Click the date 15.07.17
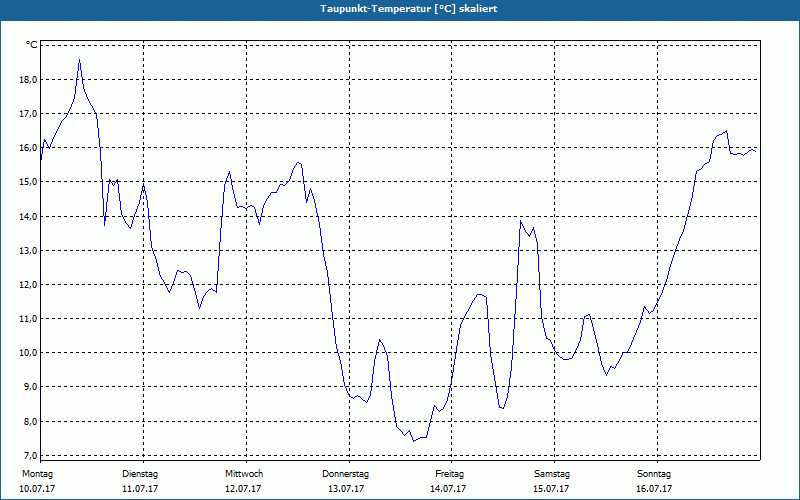 click(551, 489)
